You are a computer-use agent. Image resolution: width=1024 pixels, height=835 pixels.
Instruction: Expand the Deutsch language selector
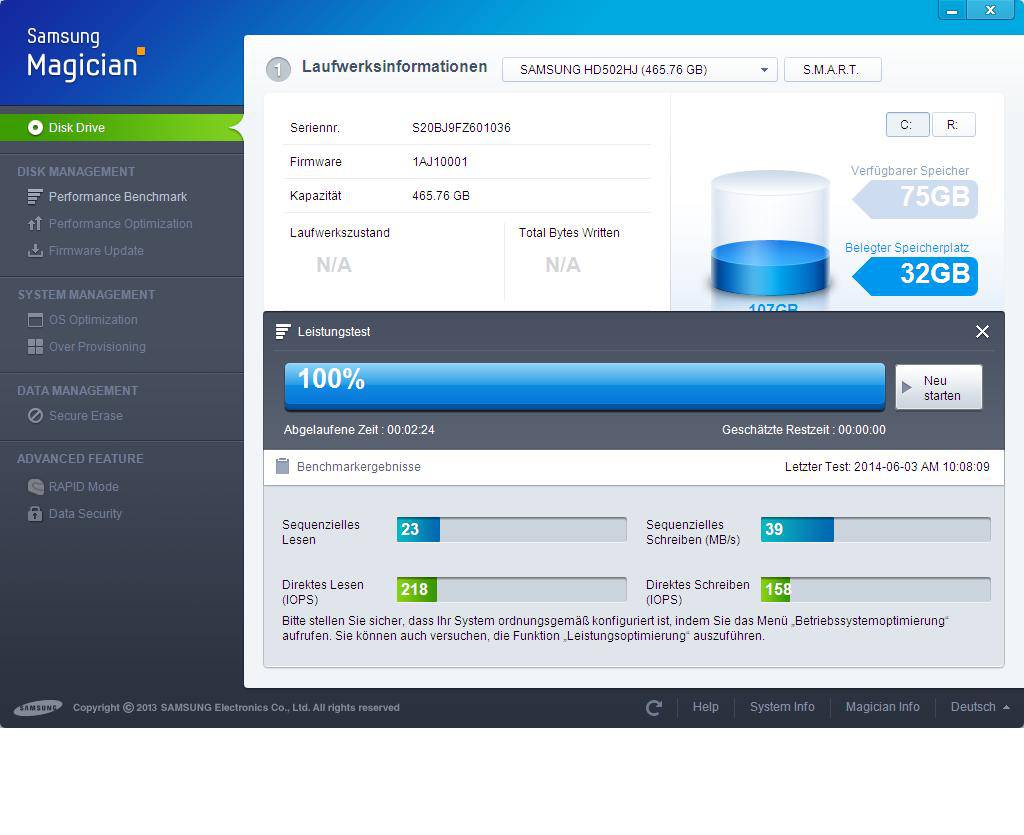pyautogui.click(x=979, y=707)
